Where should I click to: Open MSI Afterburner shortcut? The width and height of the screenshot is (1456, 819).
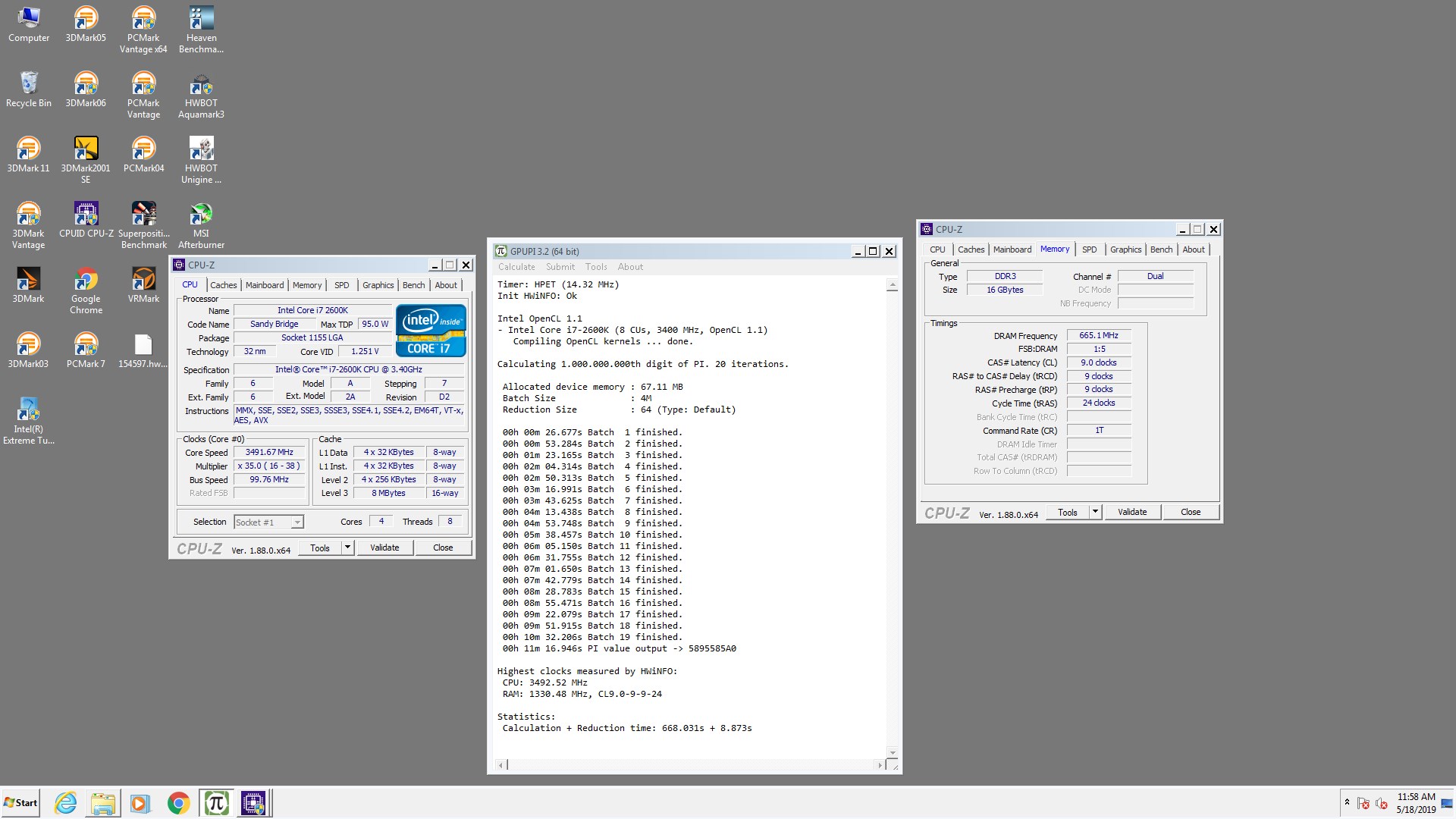point(201,226)
